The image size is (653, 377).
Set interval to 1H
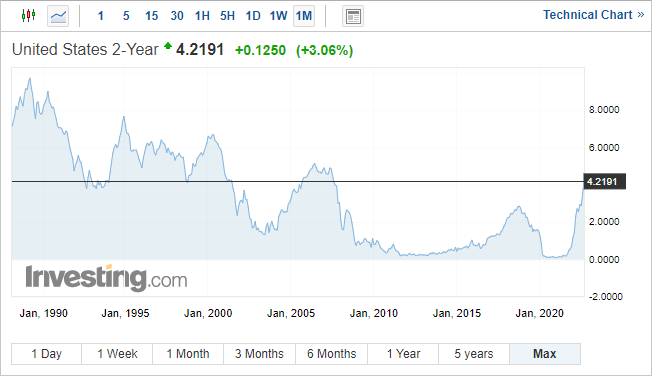(x=202, y=16)
